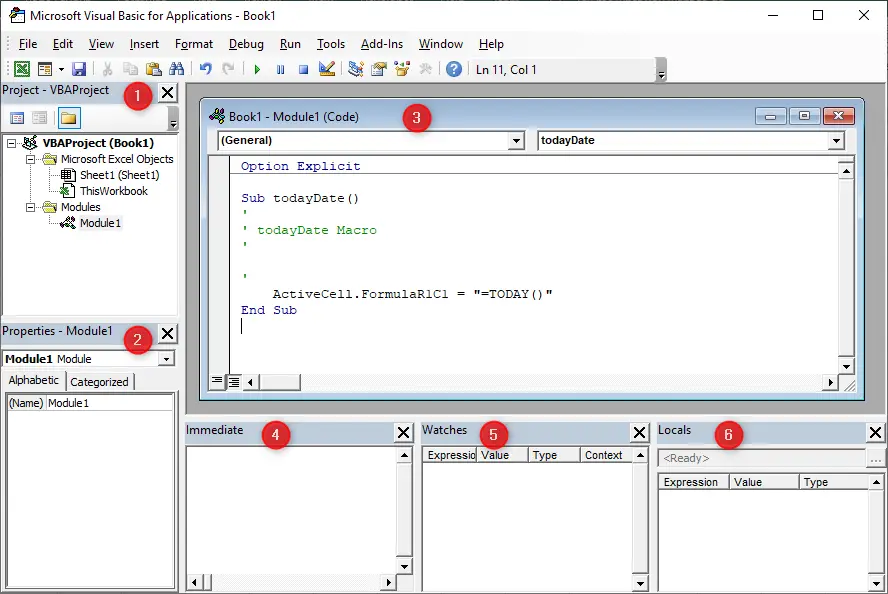Click the Save icon in the toolbar
The width and height of the screenshot is (888, 594).
click(x=79, y=69)
